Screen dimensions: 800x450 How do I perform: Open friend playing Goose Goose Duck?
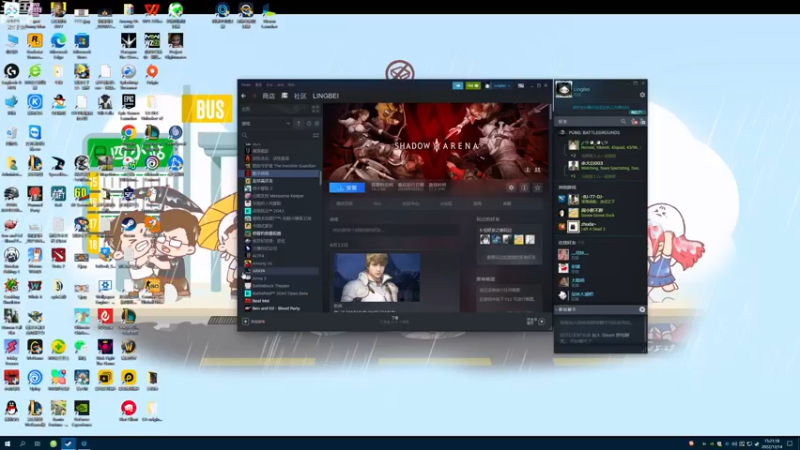(x=601, y=213)
